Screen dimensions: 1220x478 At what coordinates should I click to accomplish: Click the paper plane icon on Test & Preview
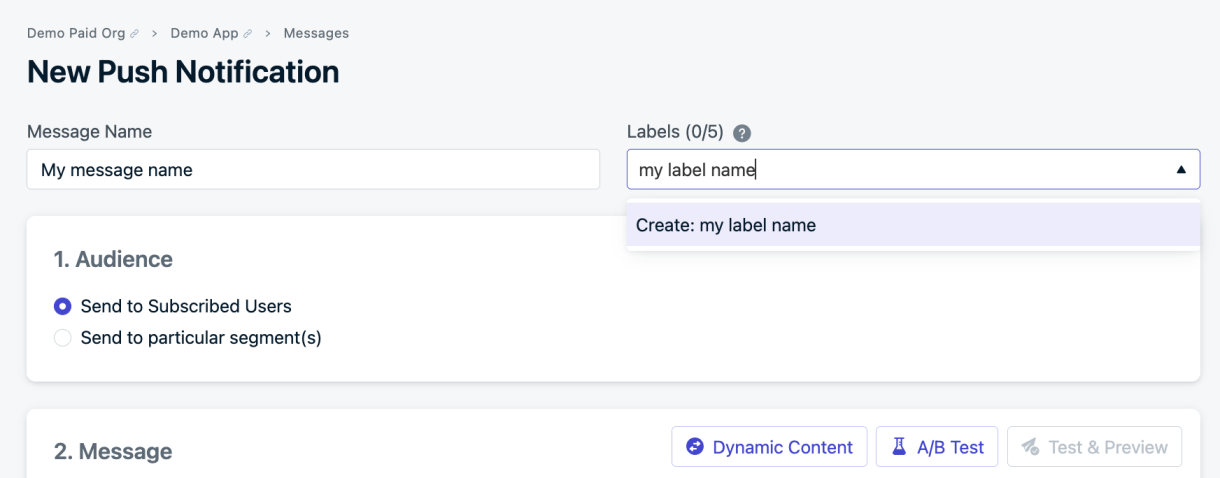point(1030,447)
